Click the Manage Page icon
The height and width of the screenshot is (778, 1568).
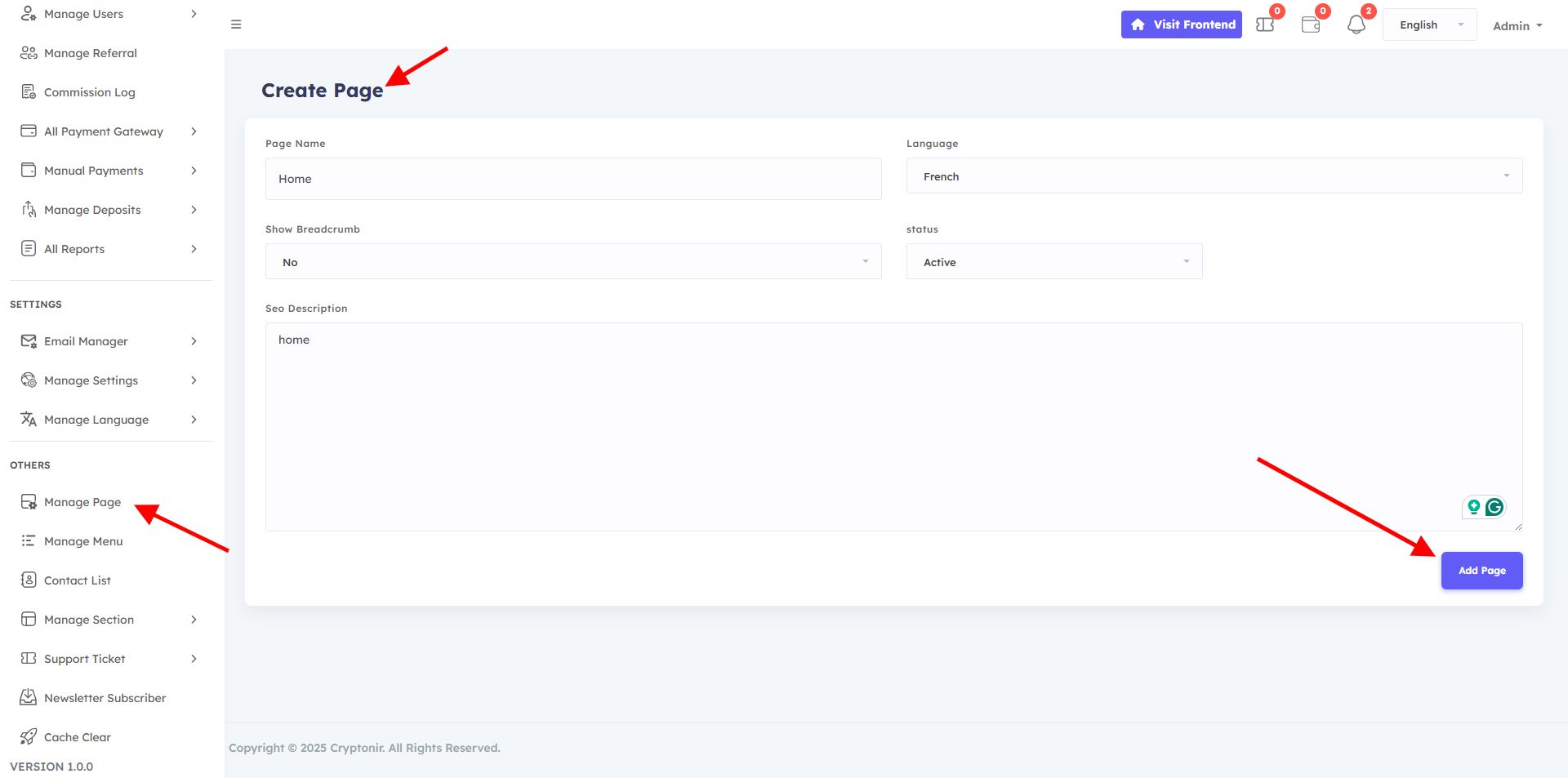click(29, 502)
